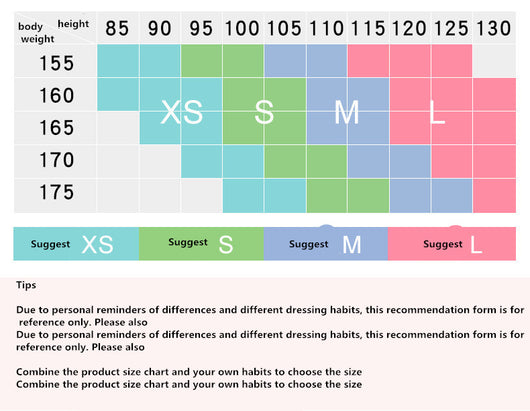Click the pink cell at row 175, column 130

[x=495, y=196]
